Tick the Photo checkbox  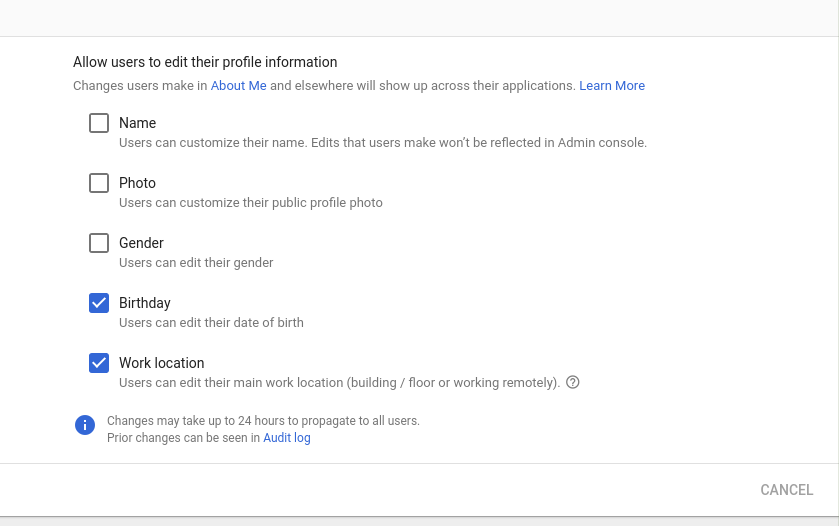coord(99,183)
